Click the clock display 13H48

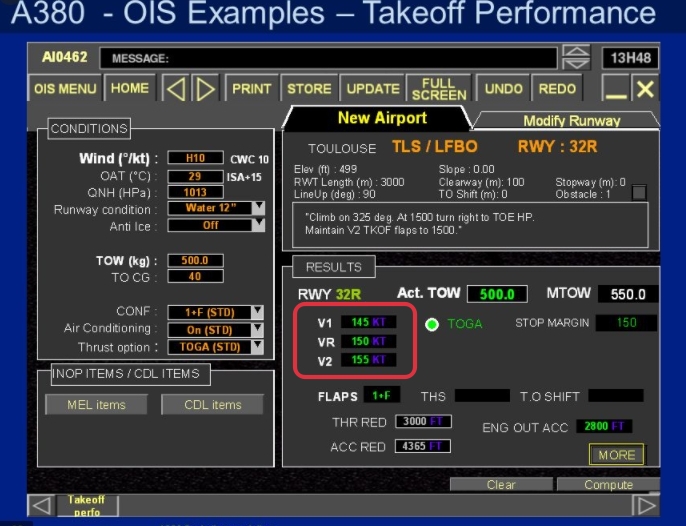630,58
